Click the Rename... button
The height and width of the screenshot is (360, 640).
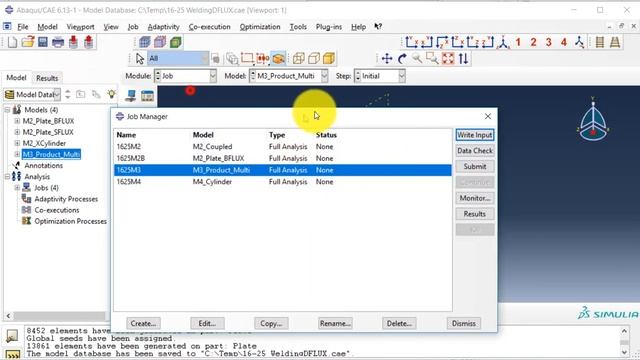[335, 323]
